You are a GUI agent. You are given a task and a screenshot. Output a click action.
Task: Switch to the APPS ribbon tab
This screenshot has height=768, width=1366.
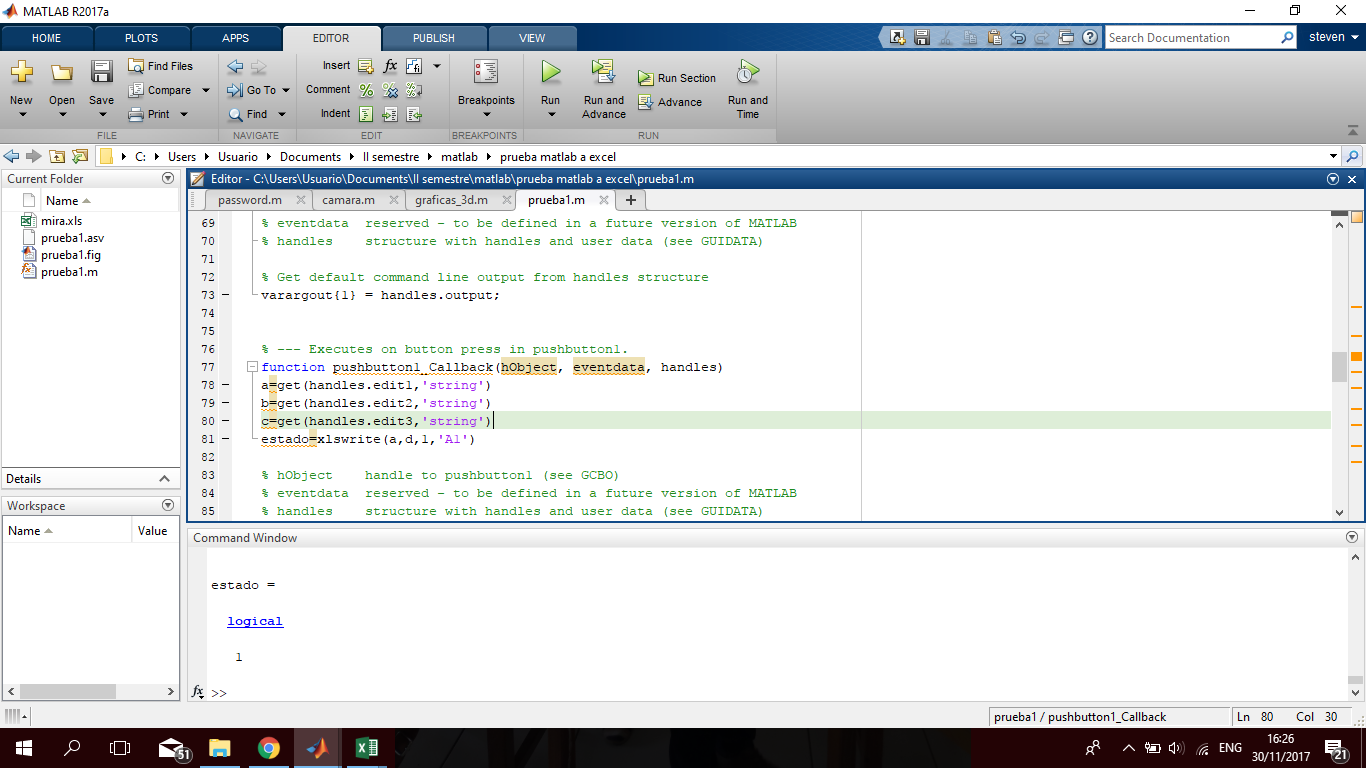pyautogui.click(x=235, y=38)
